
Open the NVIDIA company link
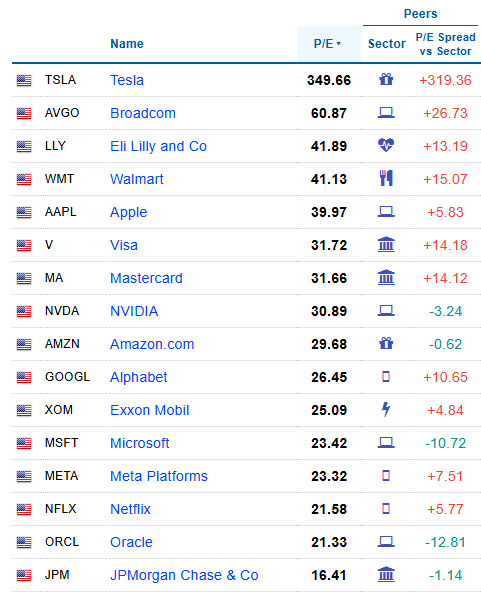click(134, 311)
